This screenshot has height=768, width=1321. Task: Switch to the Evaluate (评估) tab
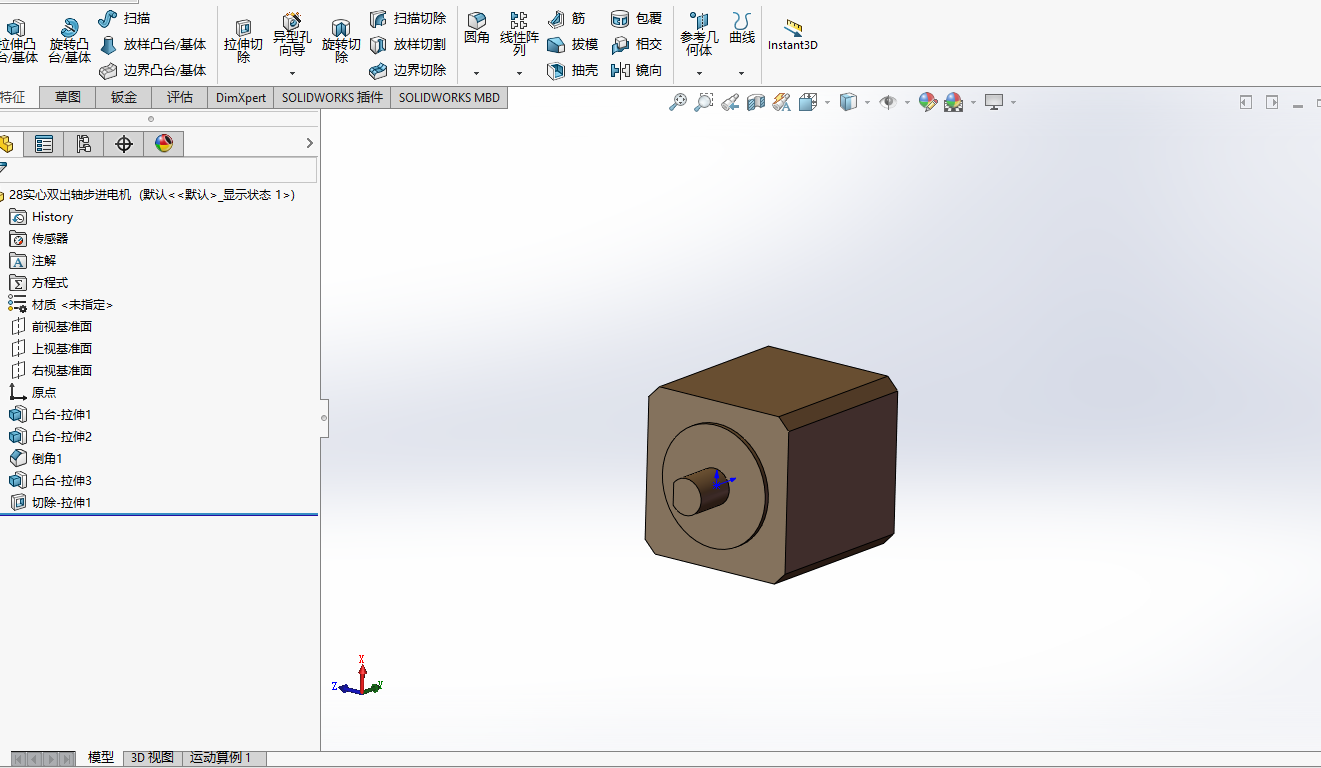click(180, 97)
